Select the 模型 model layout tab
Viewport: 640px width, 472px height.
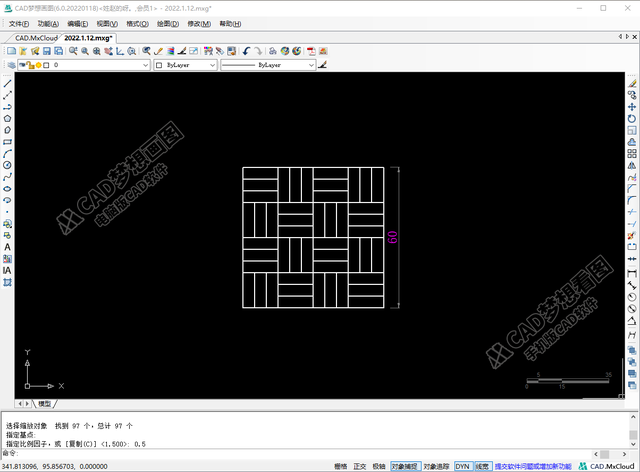(44, 403)
